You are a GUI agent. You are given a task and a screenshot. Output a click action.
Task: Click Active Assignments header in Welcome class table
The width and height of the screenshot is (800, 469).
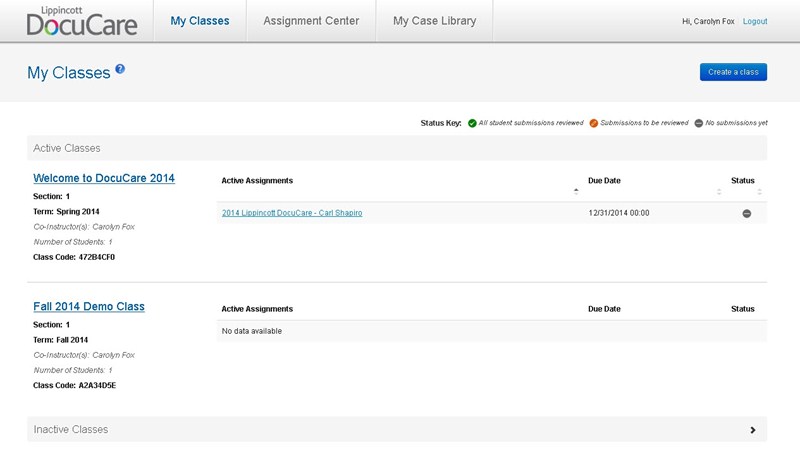click(x=257, y=181)
